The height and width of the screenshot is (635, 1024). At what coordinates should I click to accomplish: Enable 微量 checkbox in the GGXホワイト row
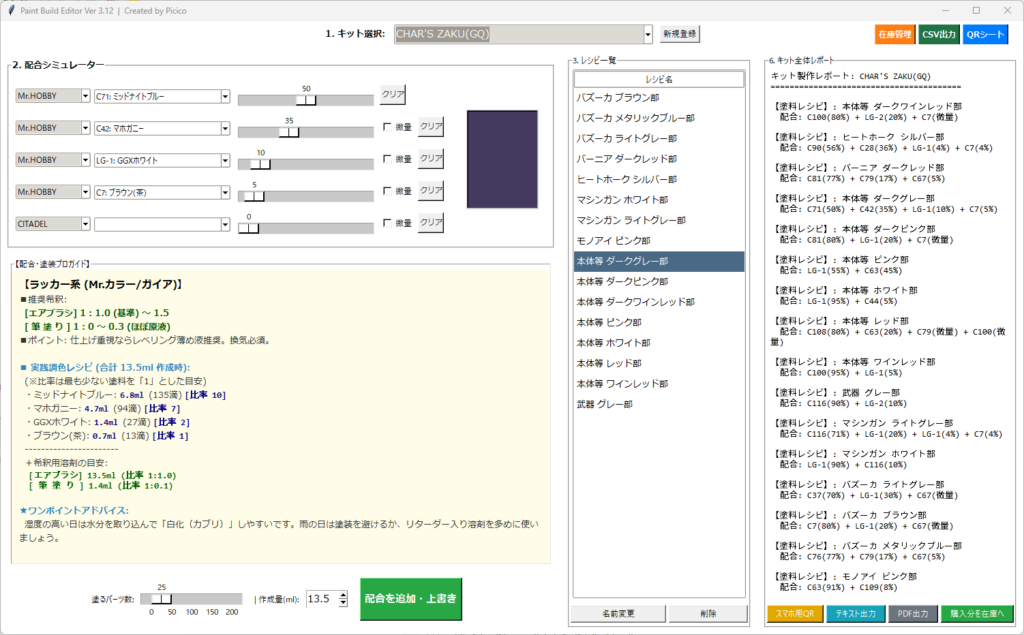click(388, 159)
